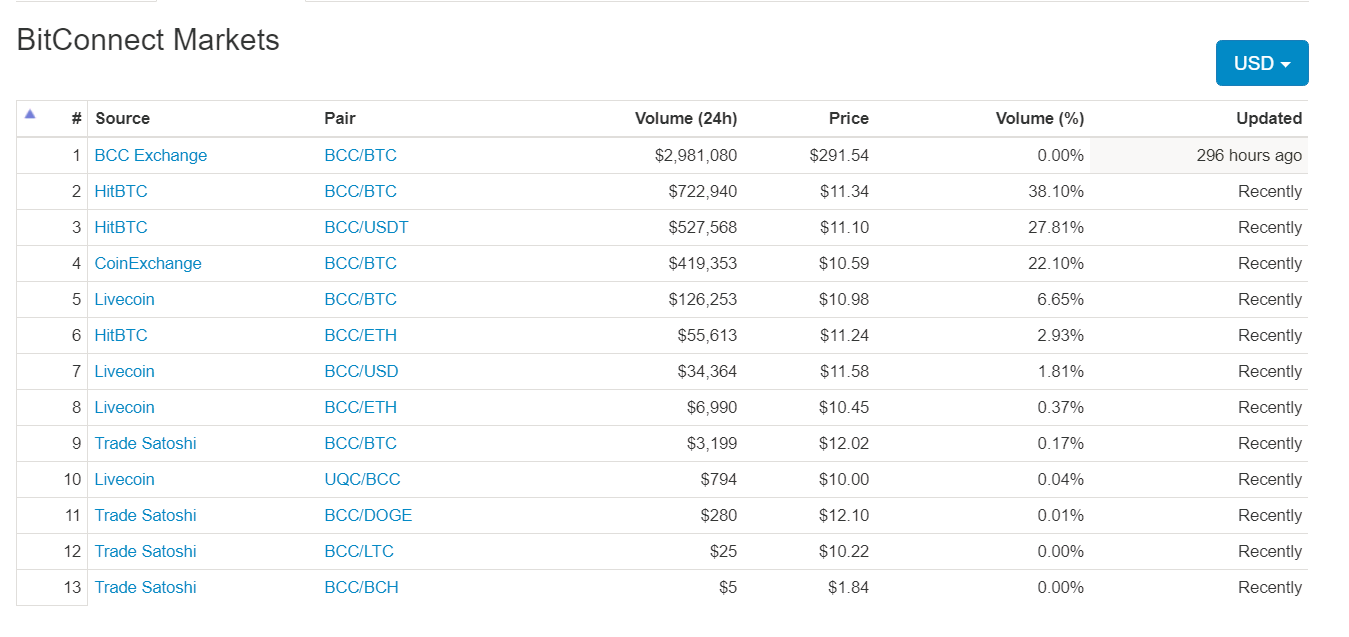The image size is (1349, 637).
Task: Sort table by Price column header
Action: tap(849, 118)
